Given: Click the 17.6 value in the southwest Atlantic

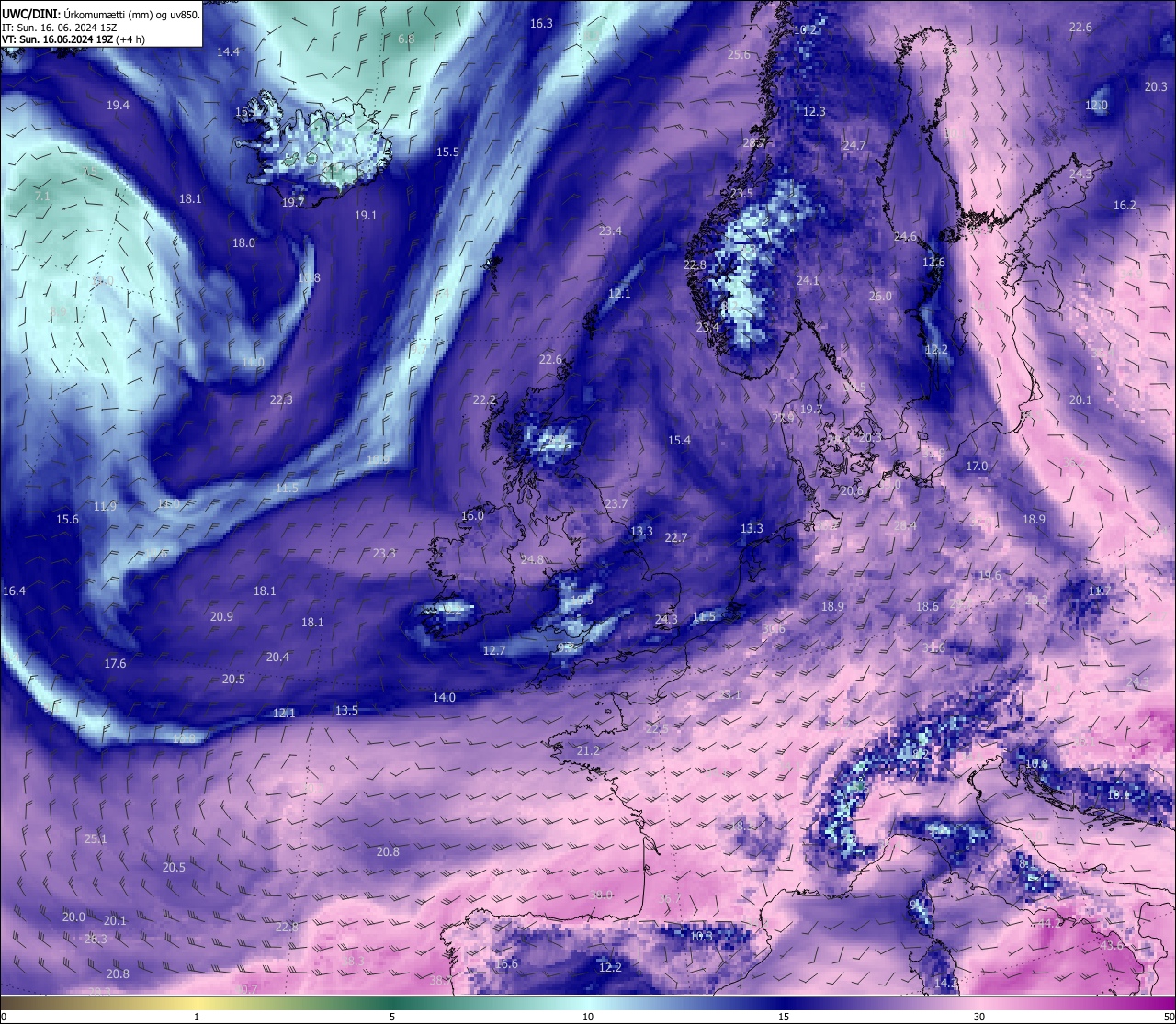Looking at the screenshot, I should click(x=115, y=663).
